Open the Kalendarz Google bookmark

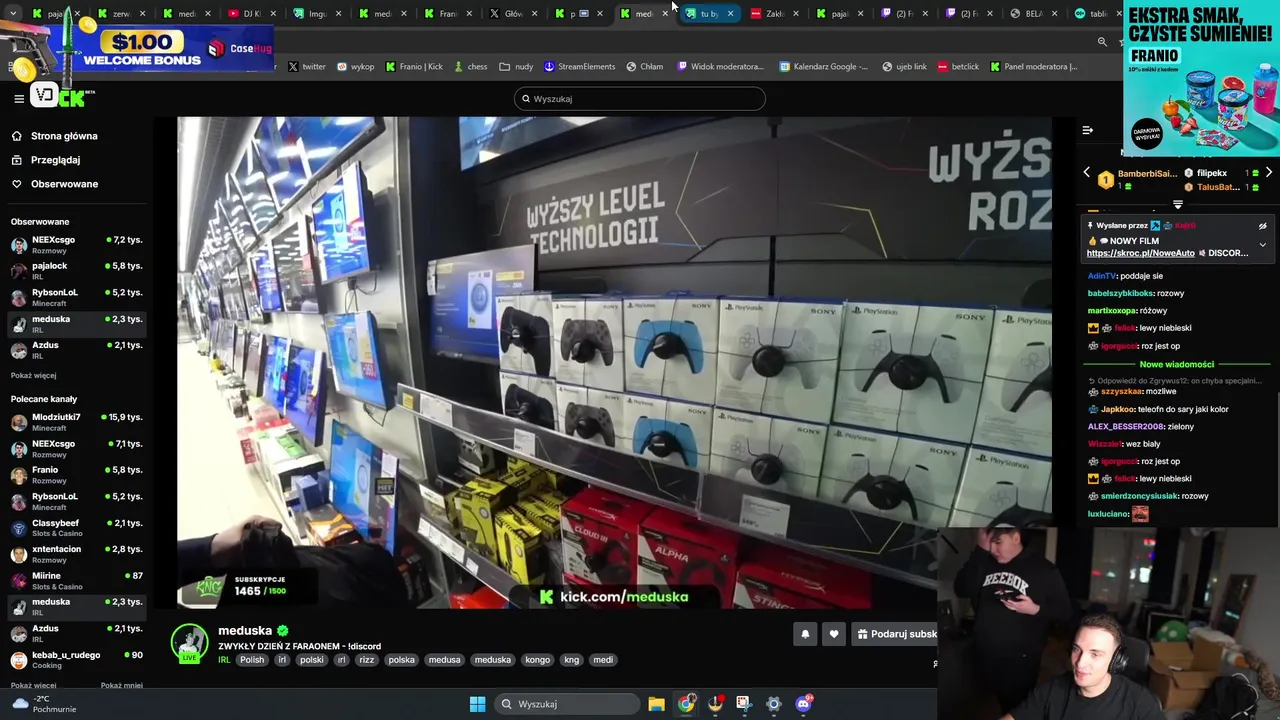pyautogui.click(x=824, y=67)
